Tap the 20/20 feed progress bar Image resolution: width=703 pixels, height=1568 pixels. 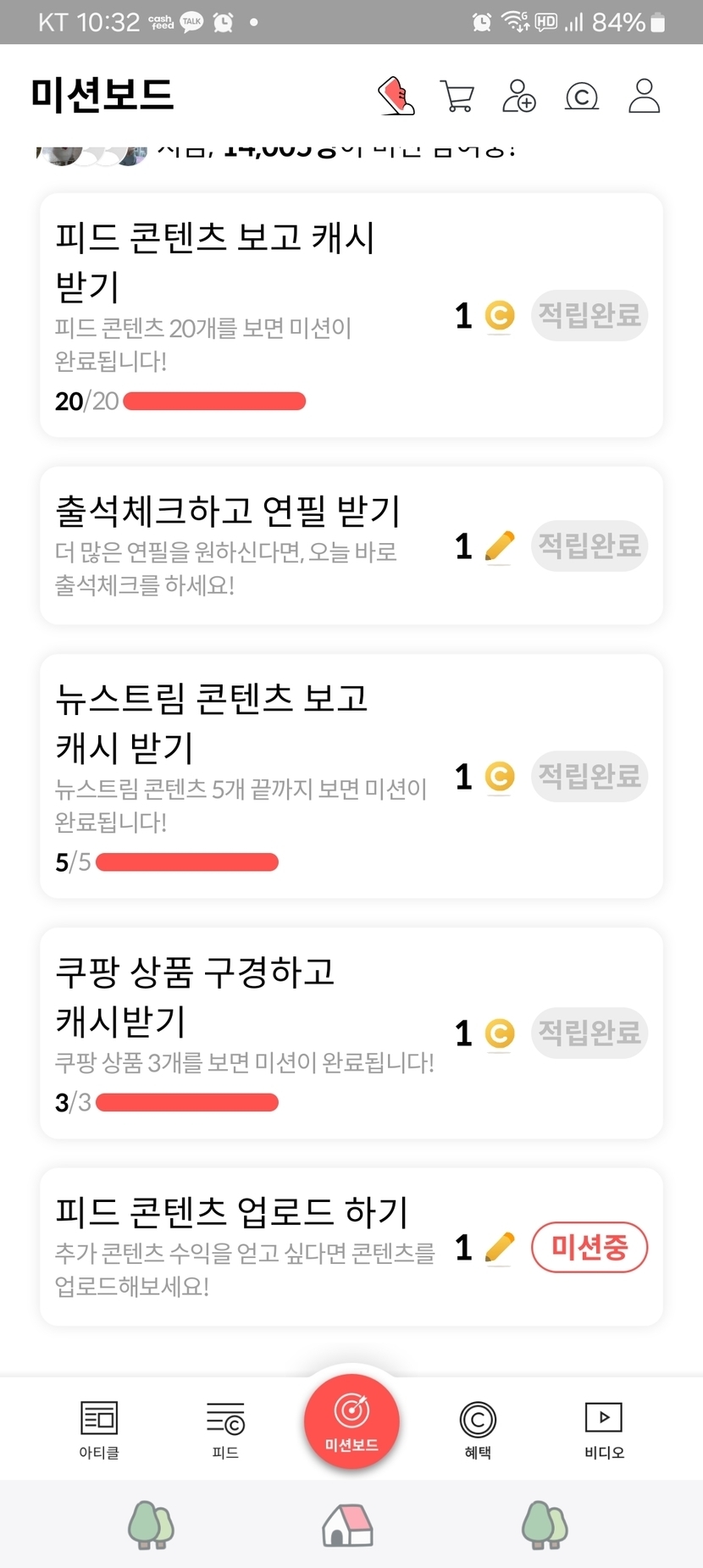(214, 402)
